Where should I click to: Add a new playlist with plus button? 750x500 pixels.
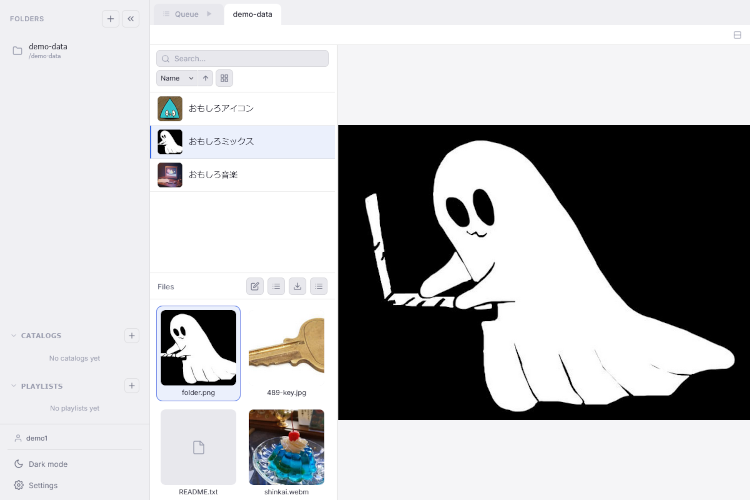click(x=132, y=386)
